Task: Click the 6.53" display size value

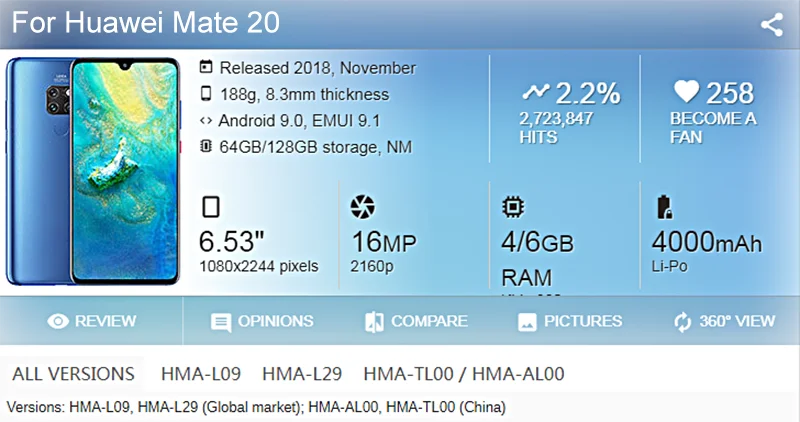Action: [232, 241]
